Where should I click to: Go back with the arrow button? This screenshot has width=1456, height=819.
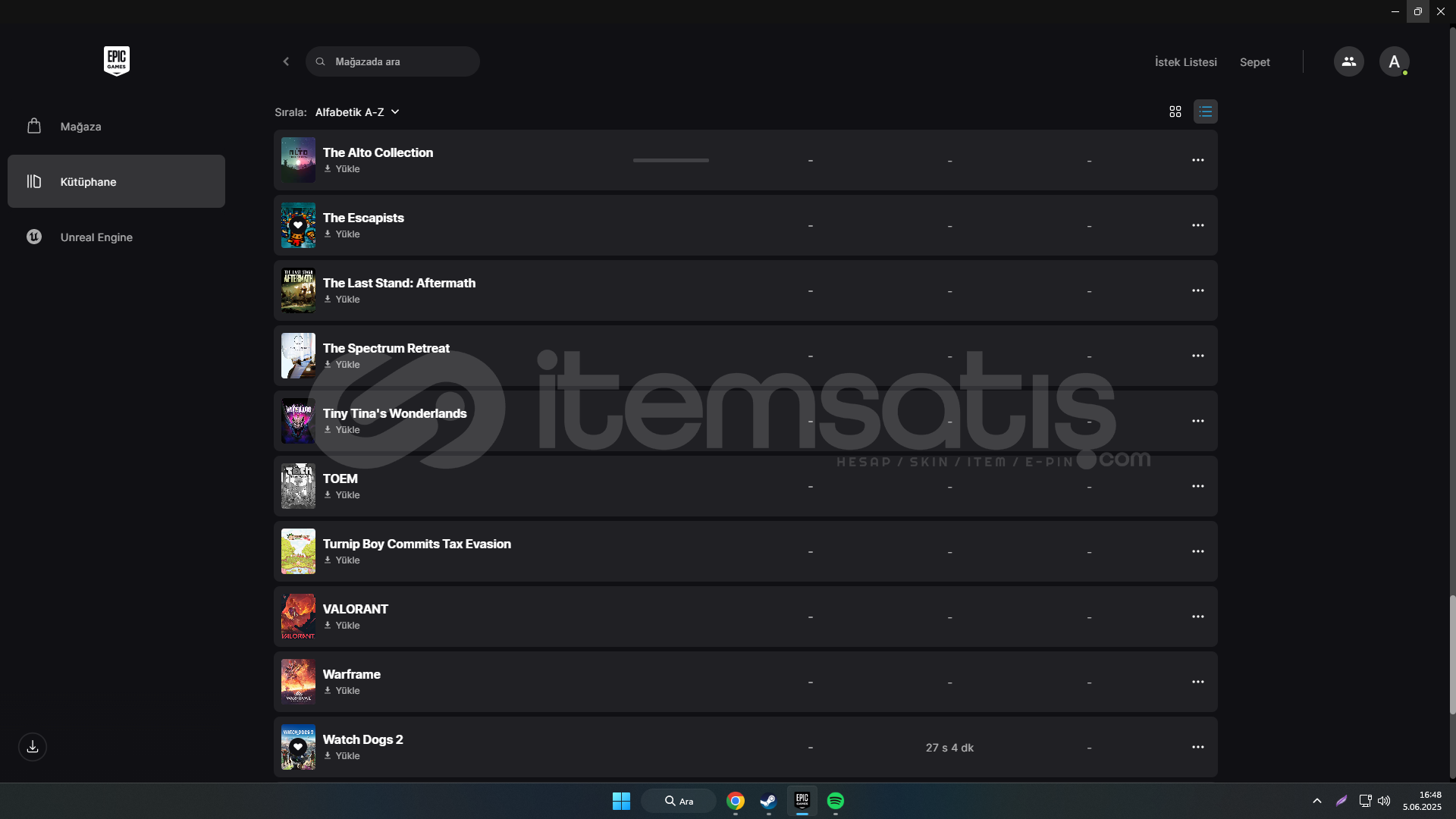coord(286,61)
